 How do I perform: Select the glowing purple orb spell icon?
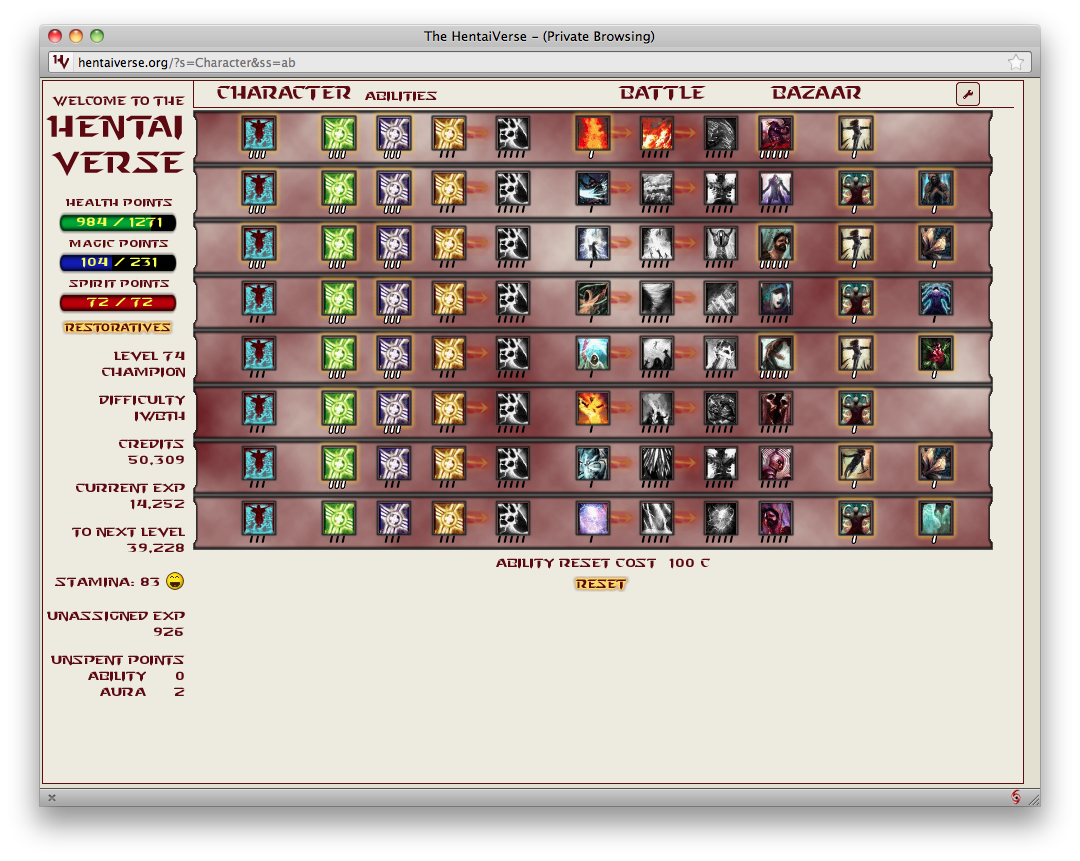tap(592, 519)
